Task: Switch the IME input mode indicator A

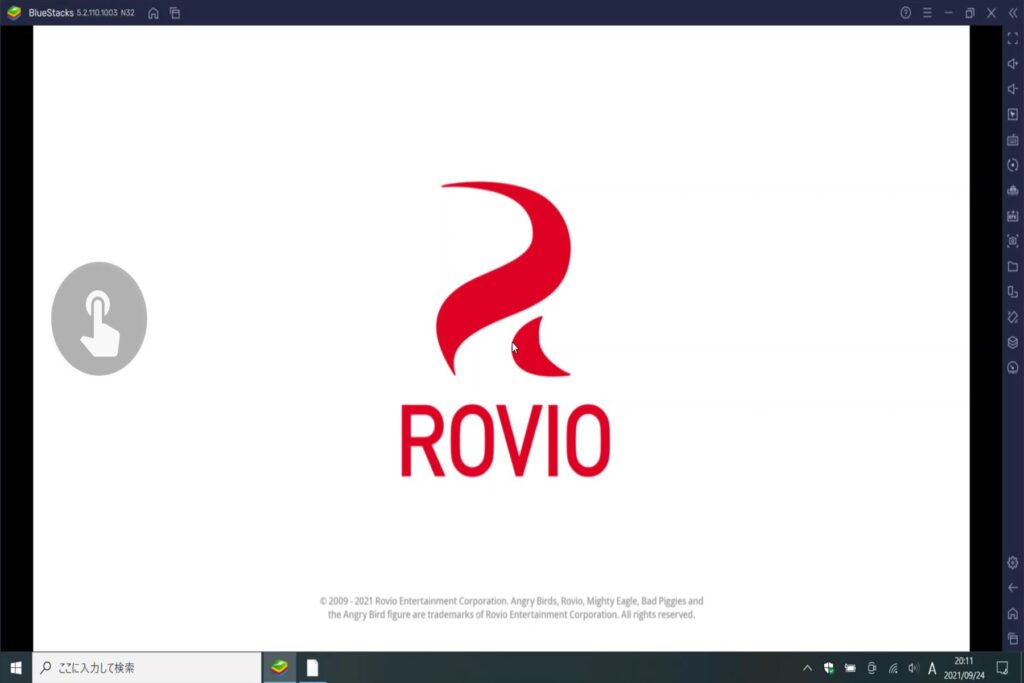Action: [932, 668]
